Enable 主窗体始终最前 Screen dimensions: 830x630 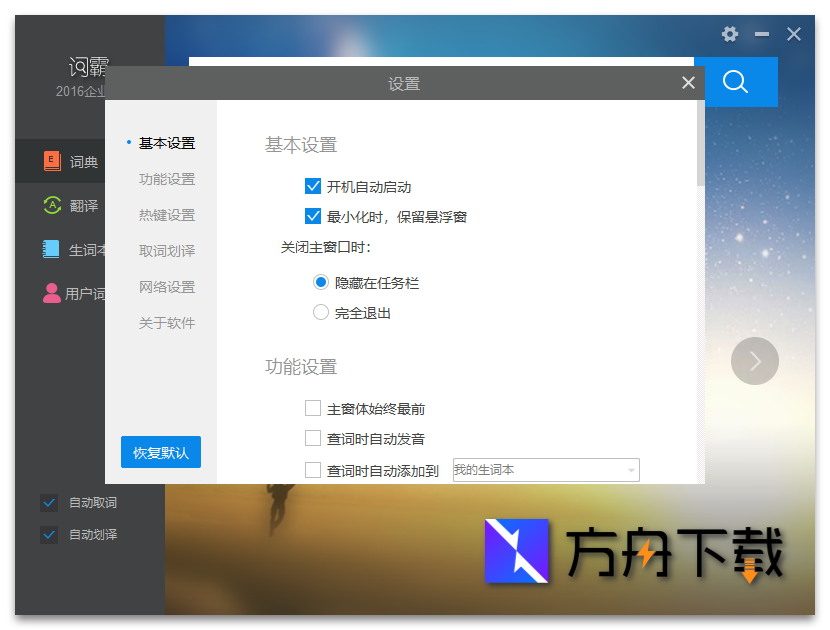[x=314, y=408]
